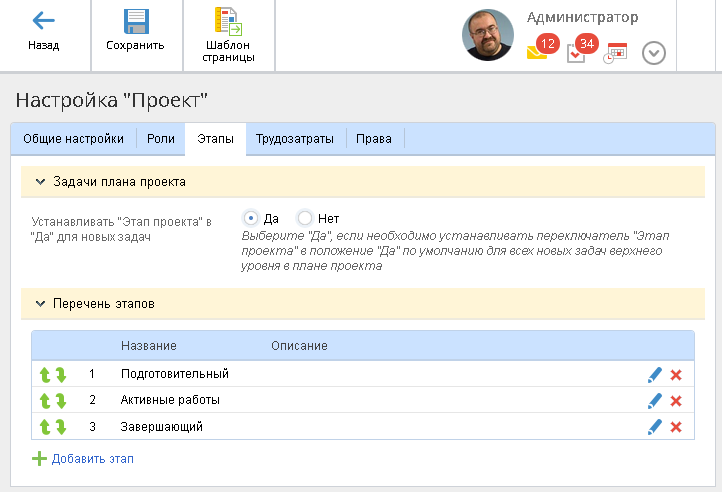Select the Нет radio button

pos(305,218)
